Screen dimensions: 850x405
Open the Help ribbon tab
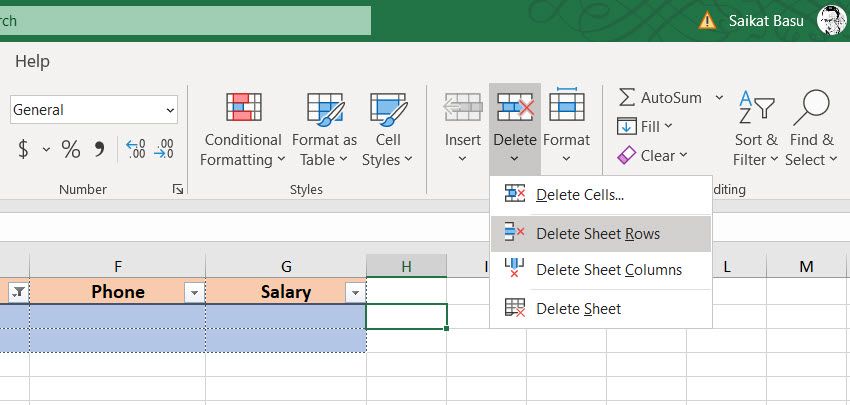click(32, 61)
